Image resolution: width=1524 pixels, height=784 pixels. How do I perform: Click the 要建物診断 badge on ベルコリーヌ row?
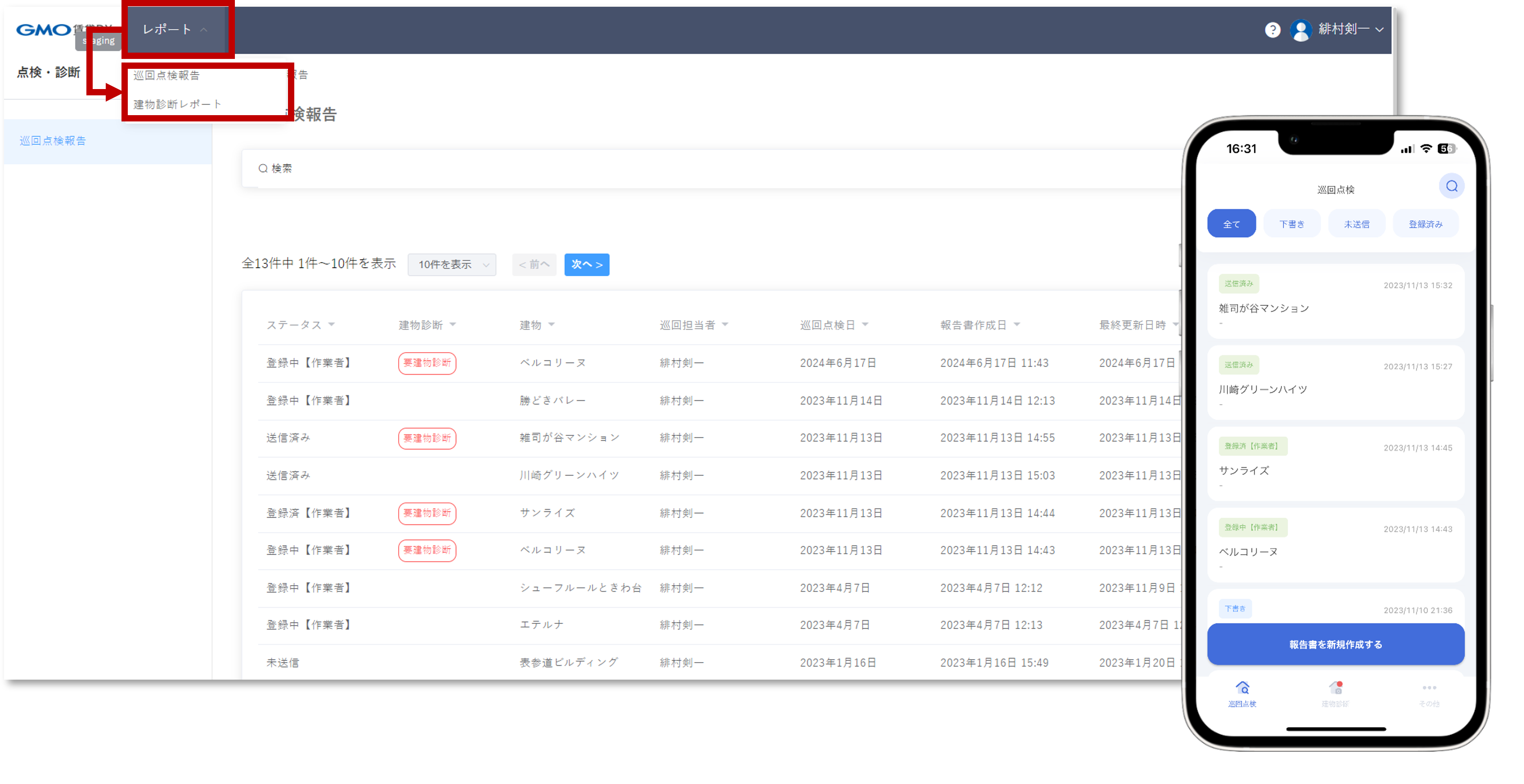pyautogui.click(x=427, y=363)
